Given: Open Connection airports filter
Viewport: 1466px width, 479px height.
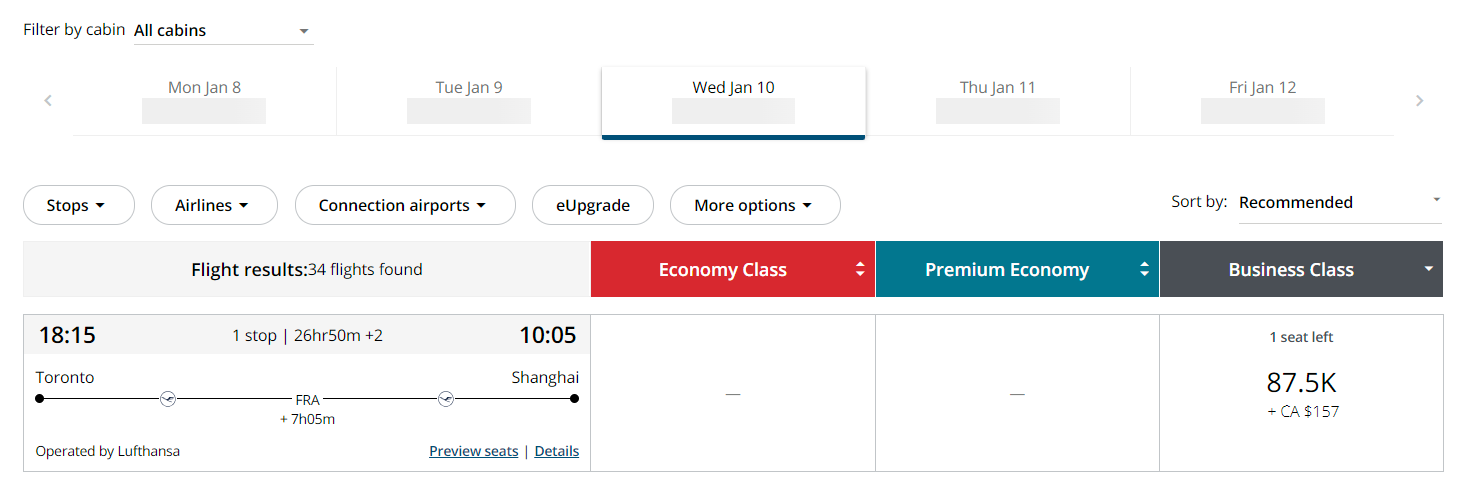Looking at the screenshot, I should (x=405, y=205).
